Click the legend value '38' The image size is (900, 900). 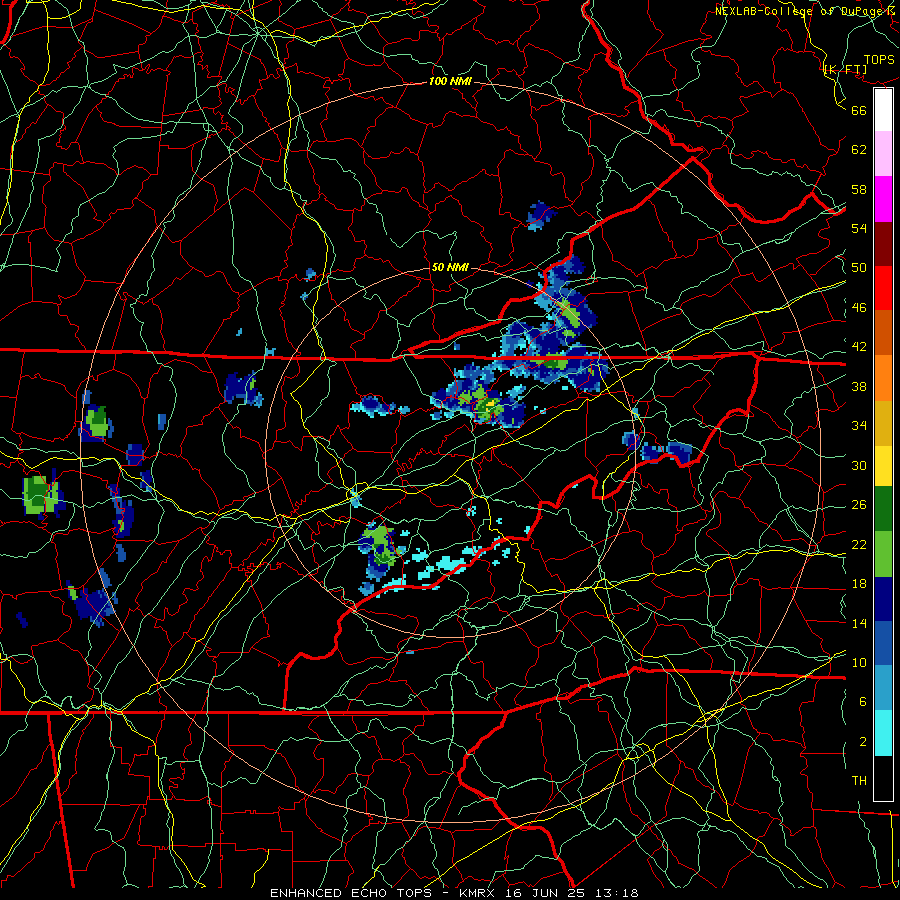click(859, 386)
